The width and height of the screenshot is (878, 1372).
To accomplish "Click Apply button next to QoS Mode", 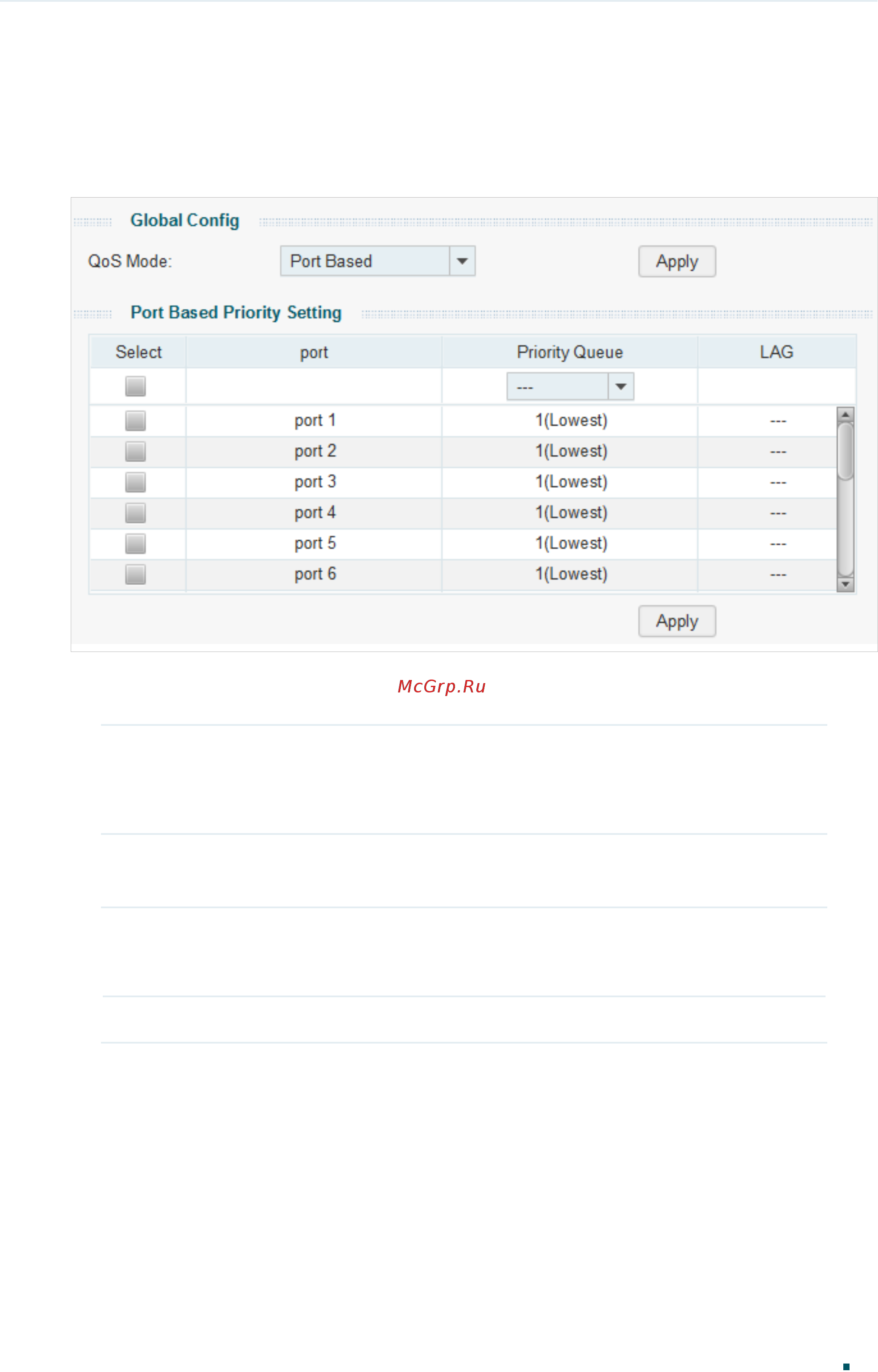I will pyautogui.click(x=677, y=261).
